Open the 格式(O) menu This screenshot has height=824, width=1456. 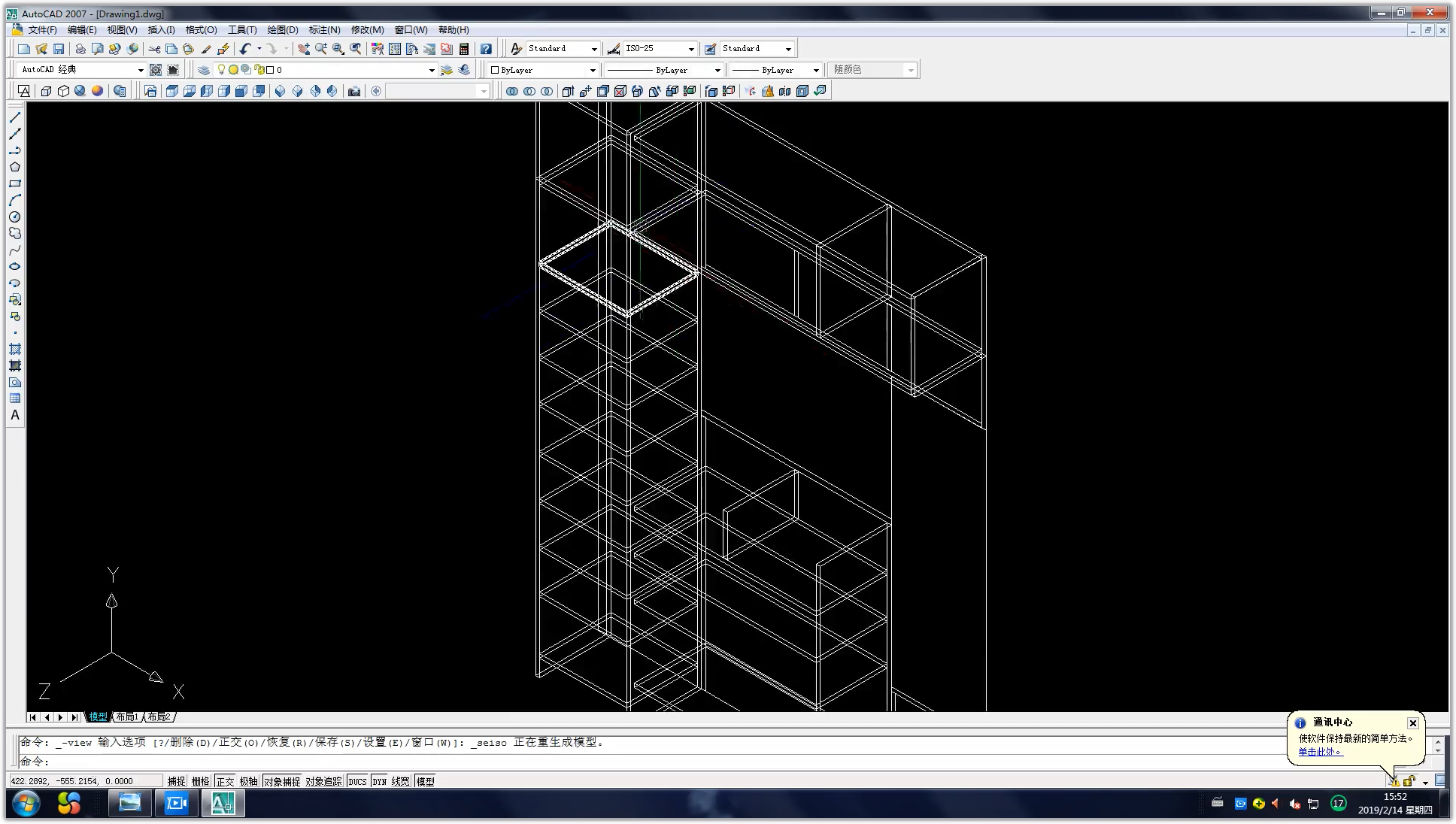click(x=201, y=30)
